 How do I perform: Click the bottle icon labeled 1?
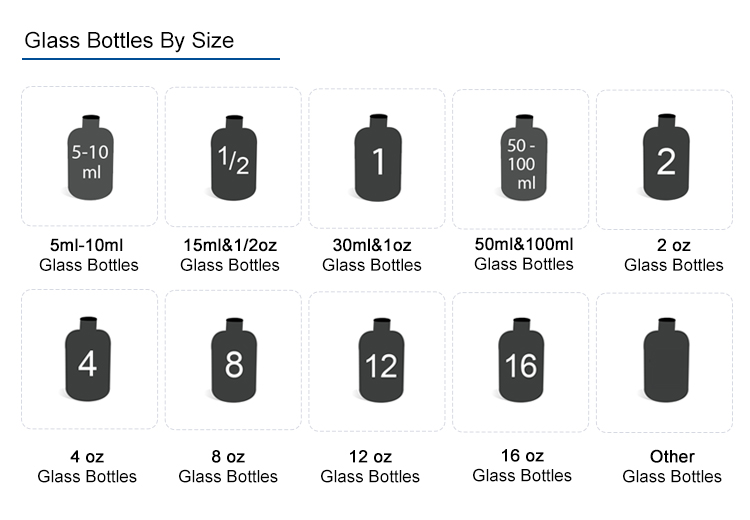pos(377,158)
